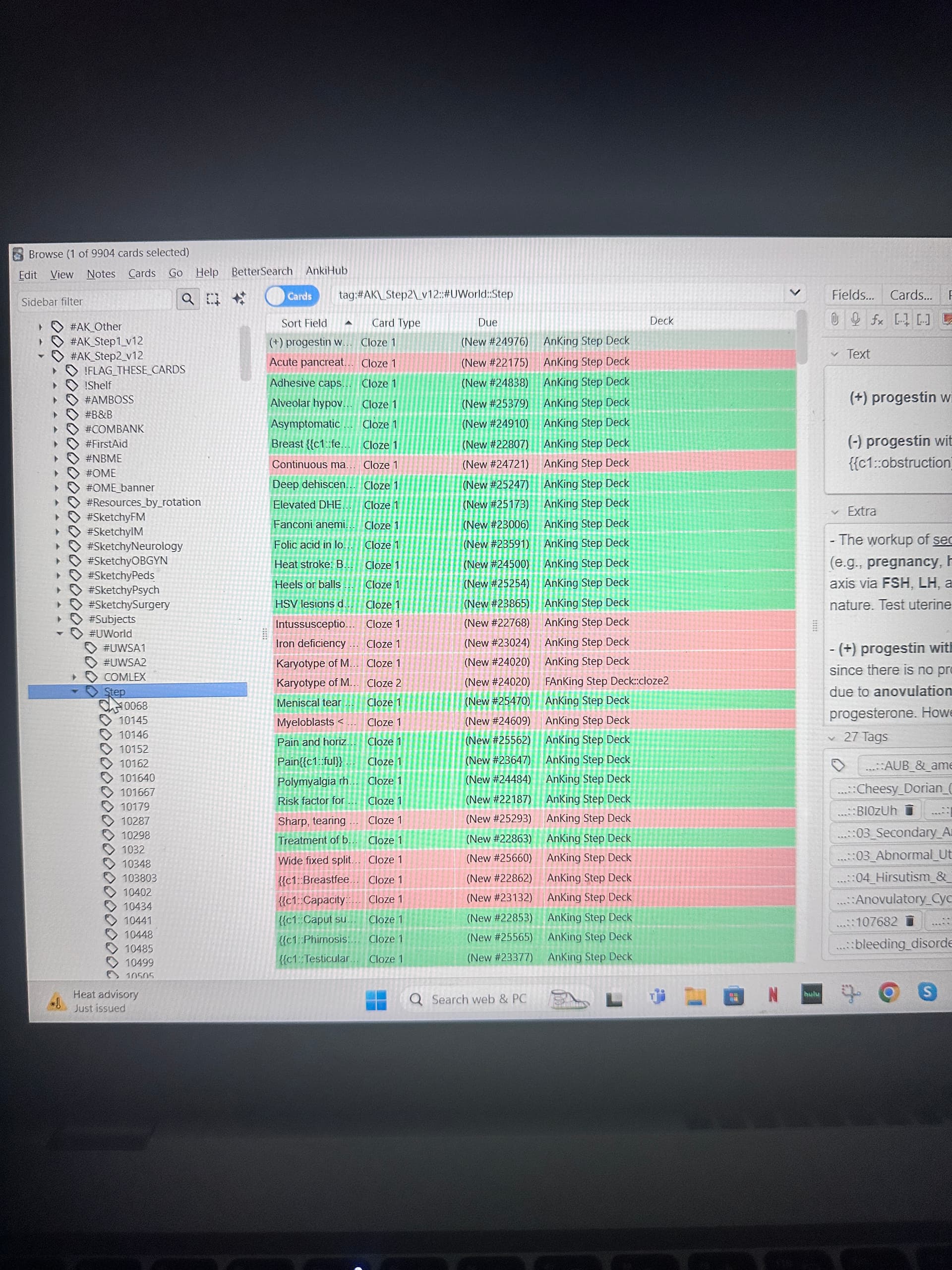
Task: Collapse the Text field section
Action: pos(835,354)
